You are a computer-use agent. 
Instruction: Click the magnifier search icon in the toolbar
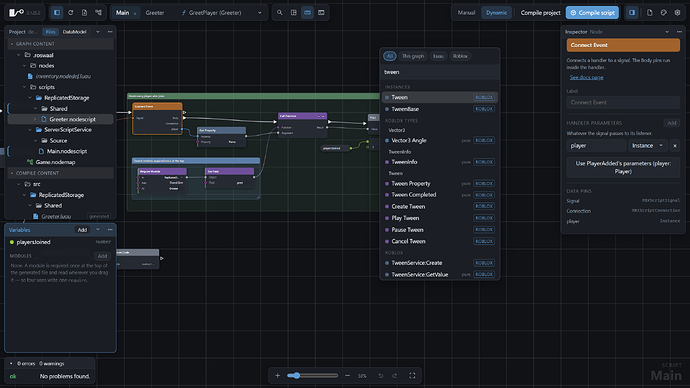point(279,13)
